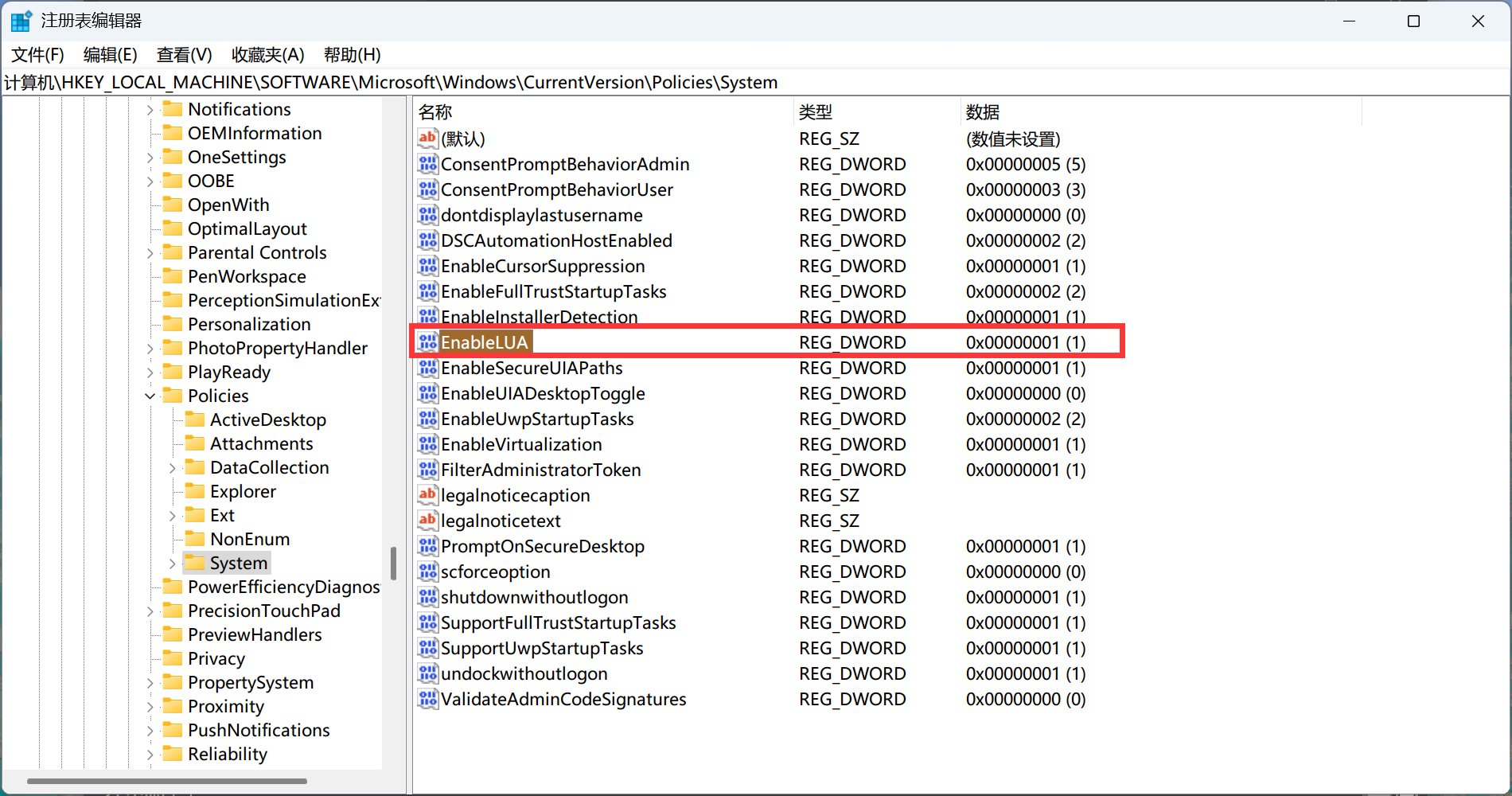Open the 文件(F) menu
Viewport: 1512px width, 796px height.
[x=37, y=55]
